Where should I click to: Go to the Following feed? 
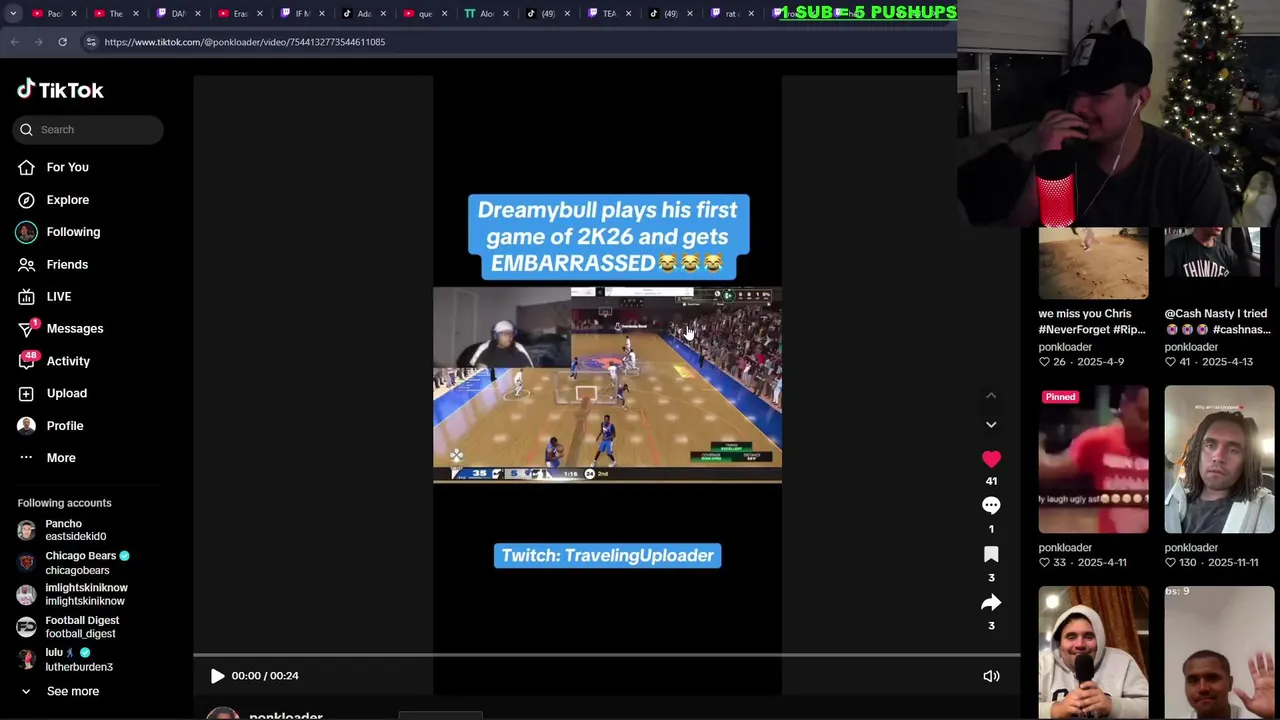click(x=73, y=232)
